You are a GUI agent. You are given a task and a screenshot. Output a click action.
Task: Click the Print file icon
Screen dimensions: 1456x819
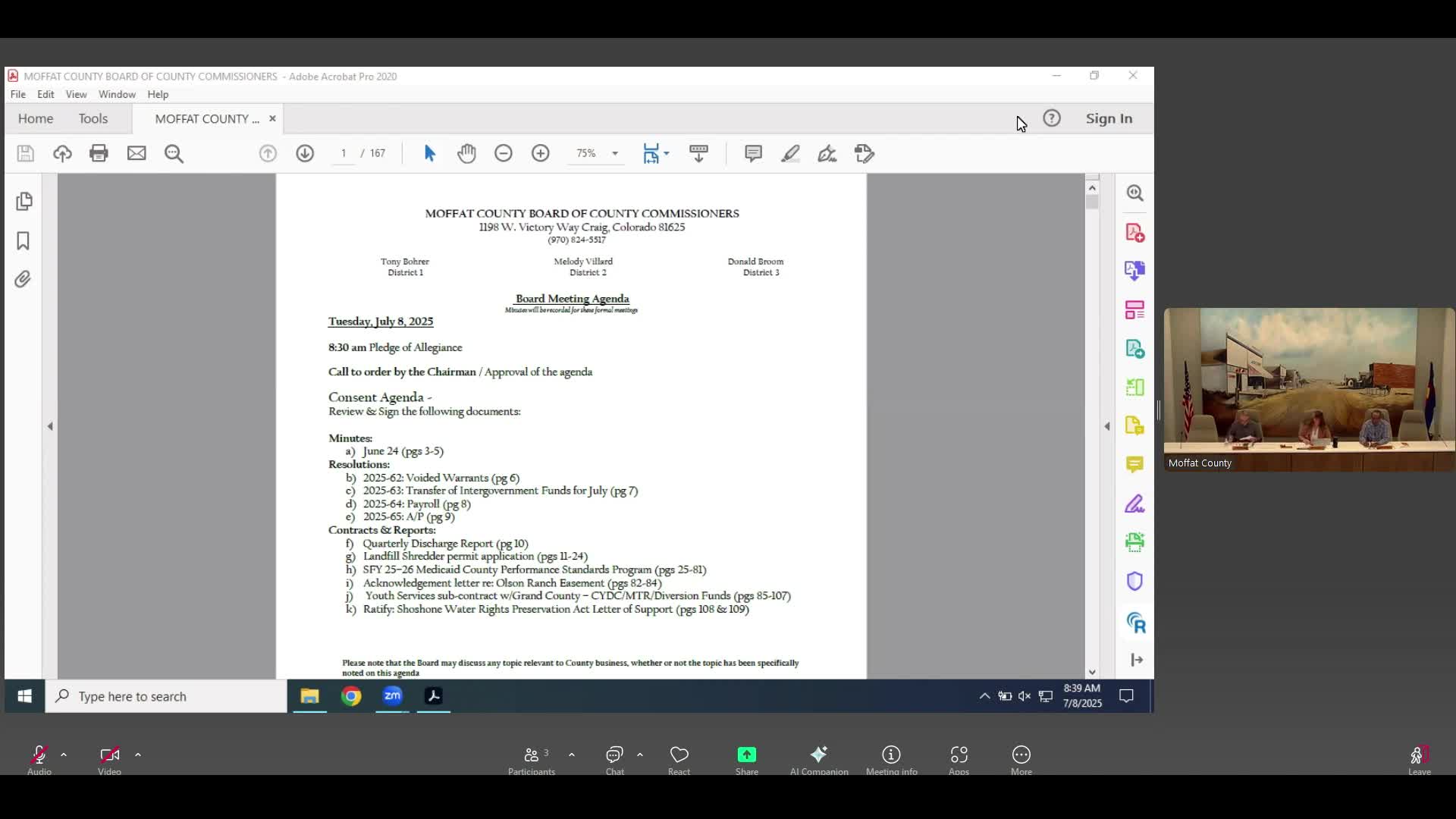point(99,153)
